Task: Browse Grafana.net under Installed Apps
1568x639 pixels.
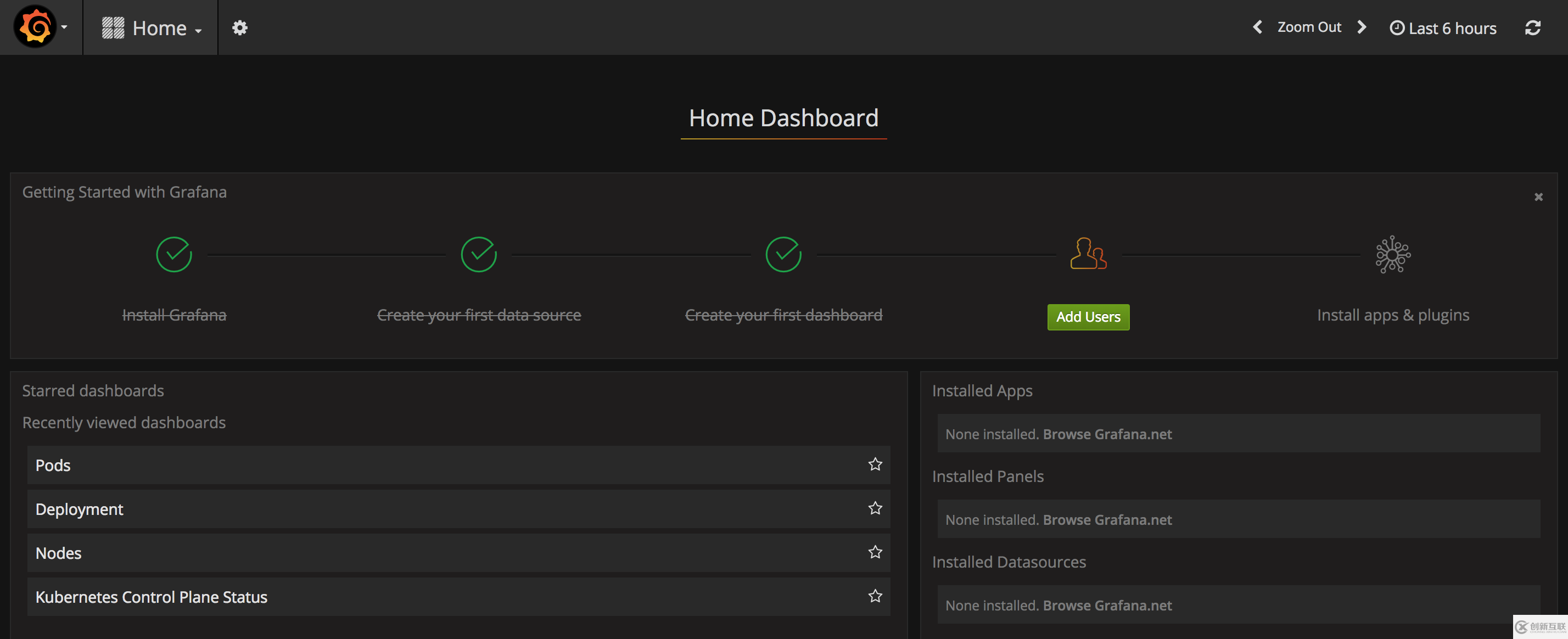Action: [x=1107, y=434]
